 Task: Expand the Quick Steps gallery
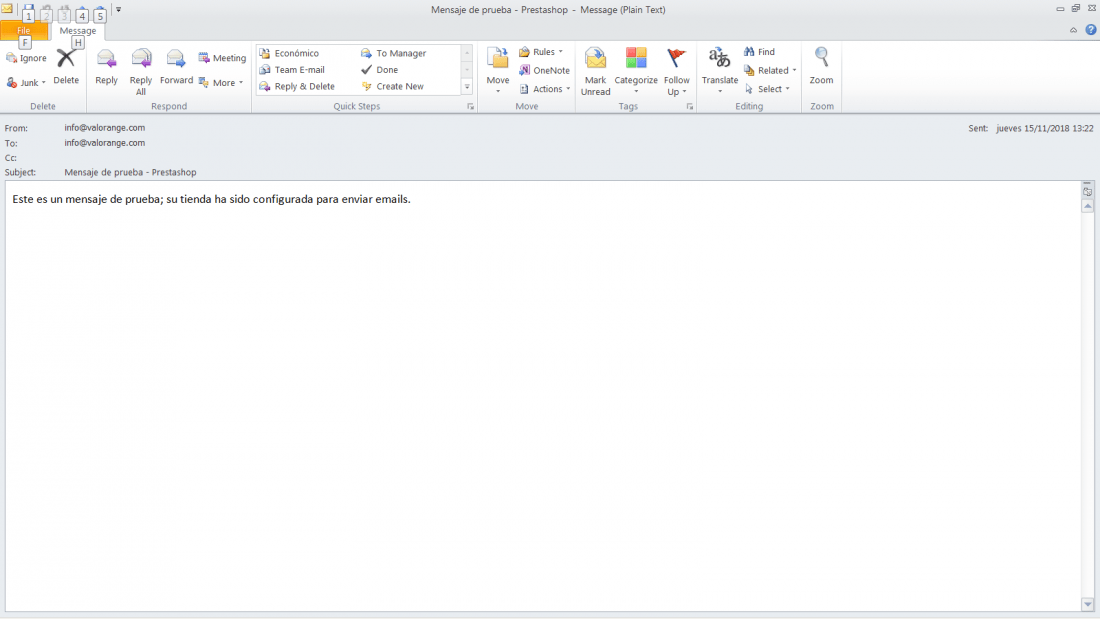click(467, 86)
